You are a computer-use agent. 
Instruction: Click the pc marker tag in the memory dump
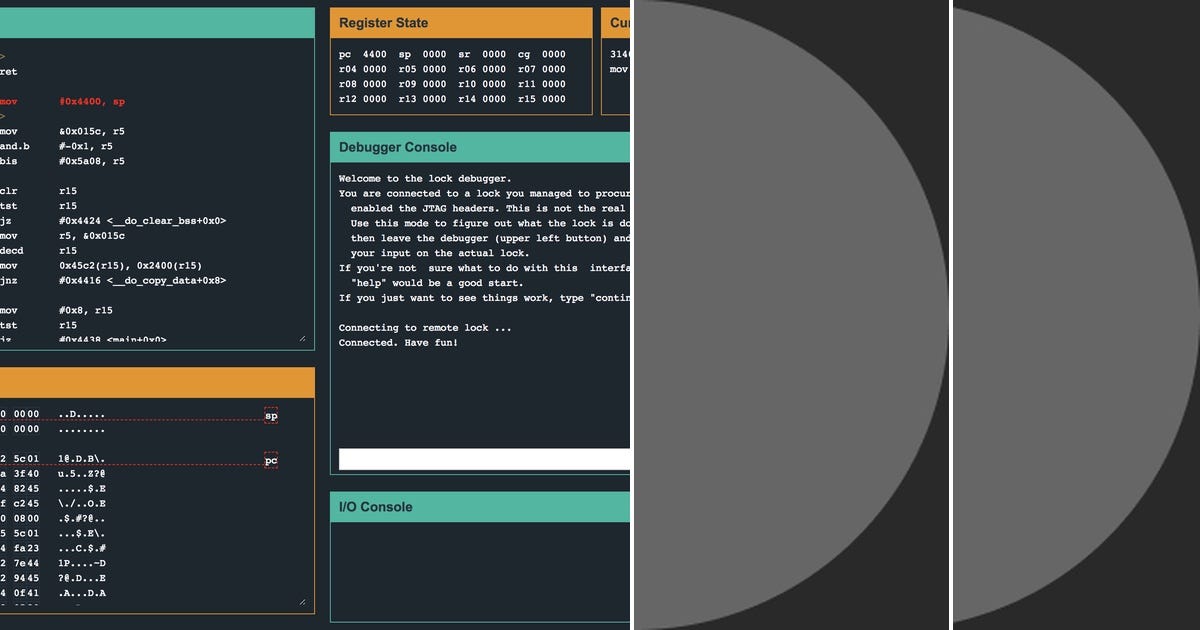(270, 461)
